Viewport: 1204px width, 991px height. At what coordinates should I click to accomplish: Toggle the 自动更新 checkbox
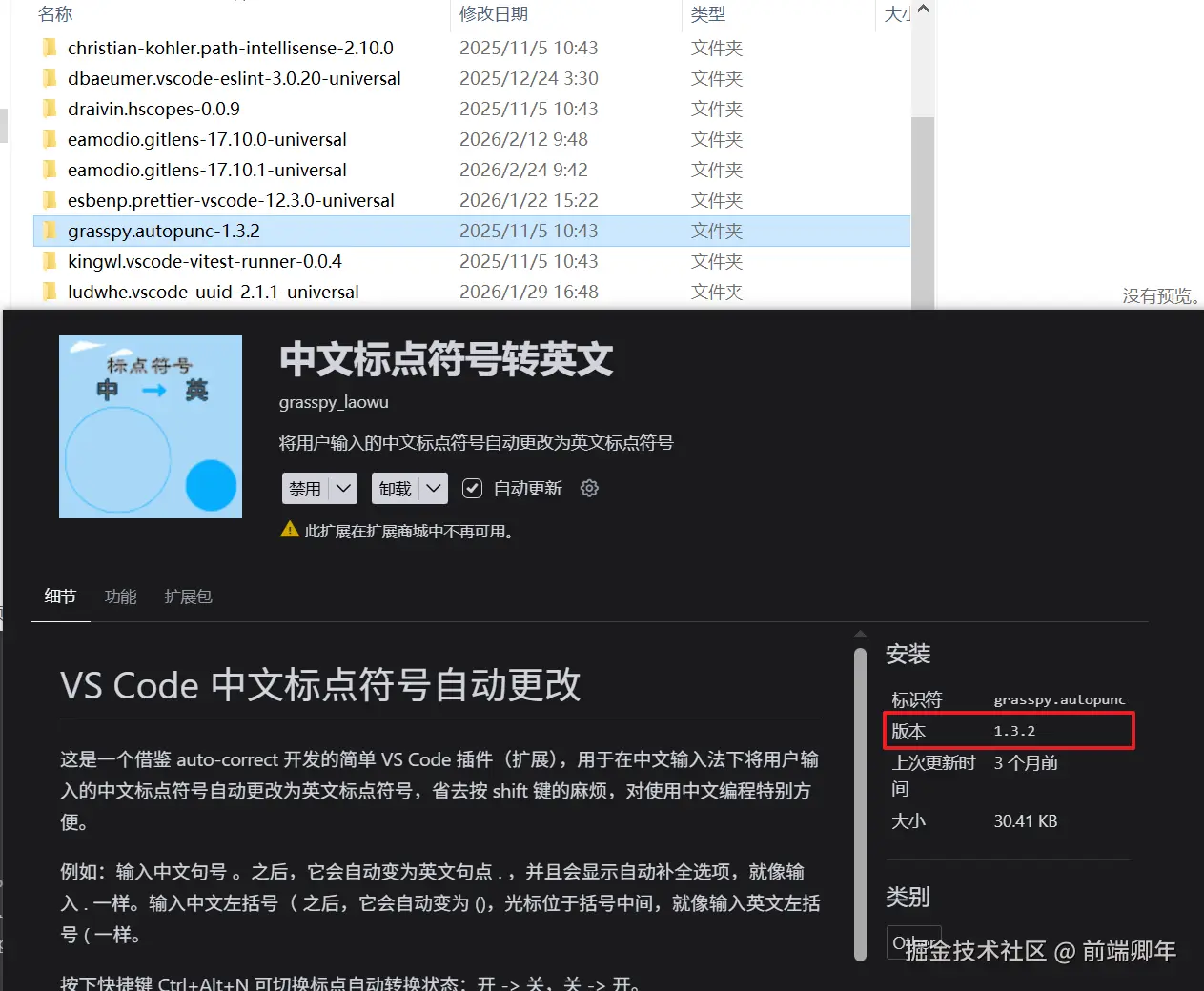tap(472, 488)
